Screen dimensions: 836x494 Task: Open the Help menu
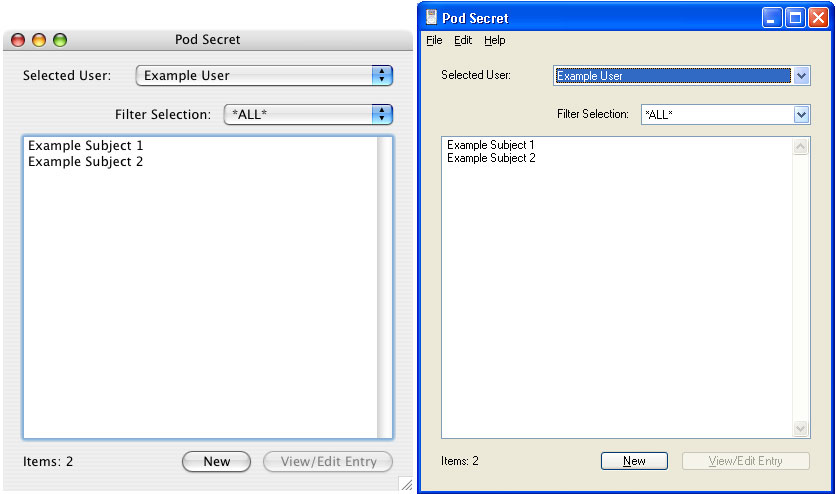[494, 41]
